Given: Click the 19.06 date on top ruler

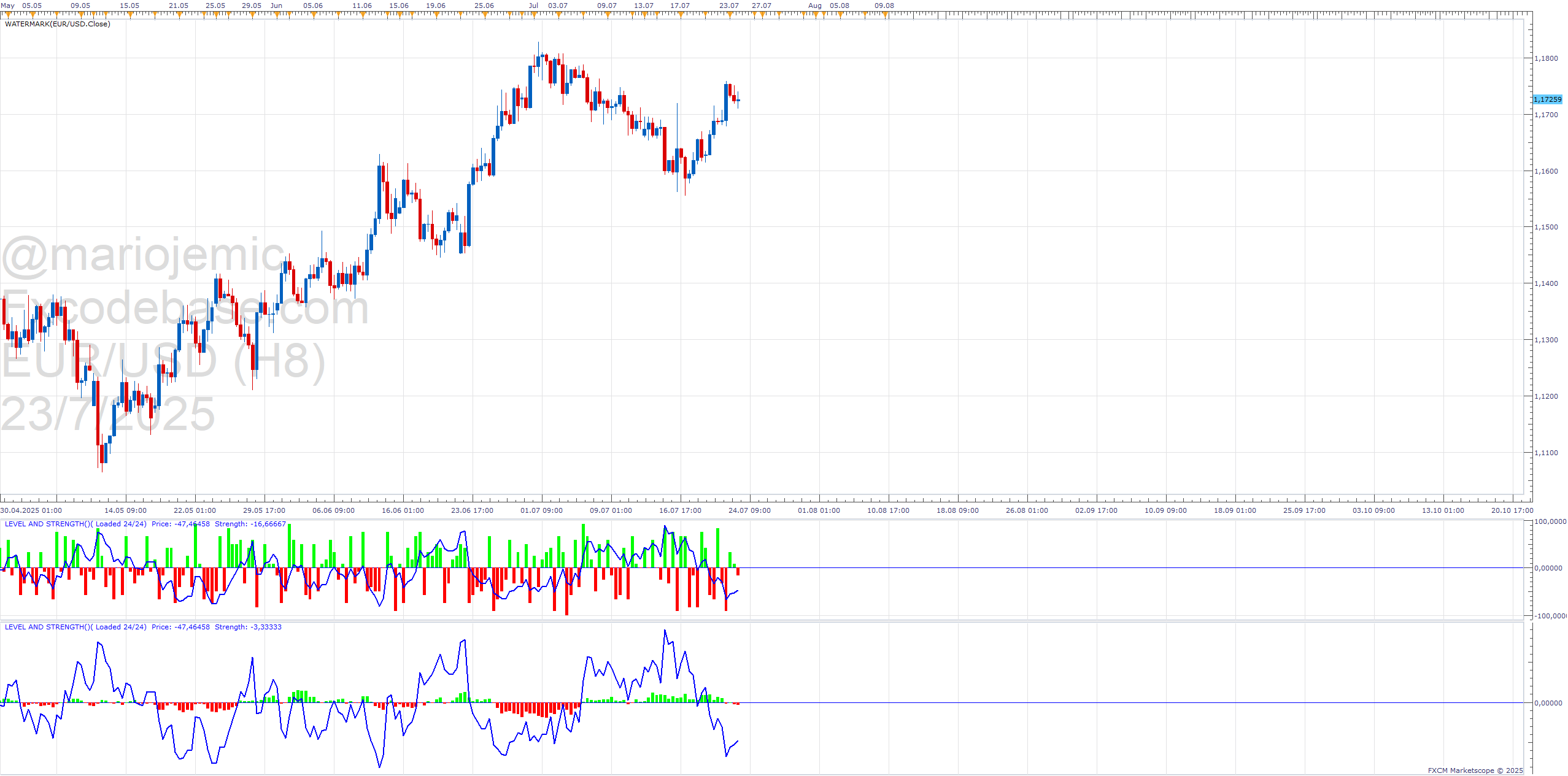Looking at the screenshot, I should pyautogui.click(x=436, y=6).
